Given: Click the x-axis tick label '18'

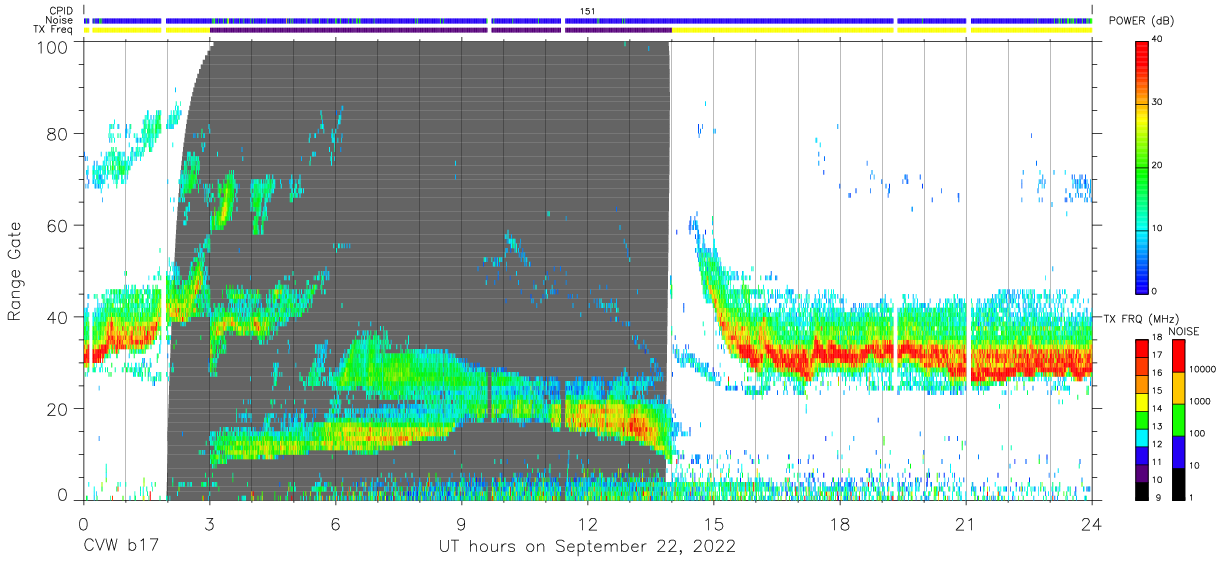Looking at the screenshot, I should [x=839, y=523].
